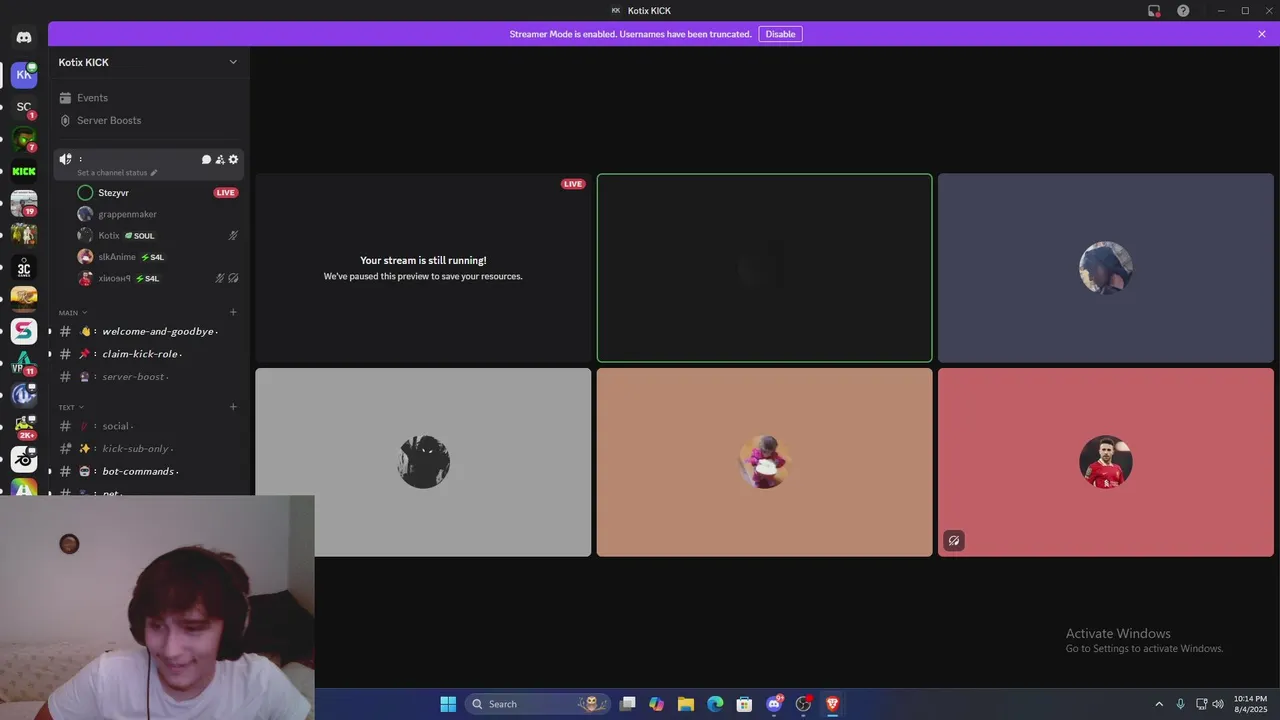Open the SC server icon

click(24, 107)
